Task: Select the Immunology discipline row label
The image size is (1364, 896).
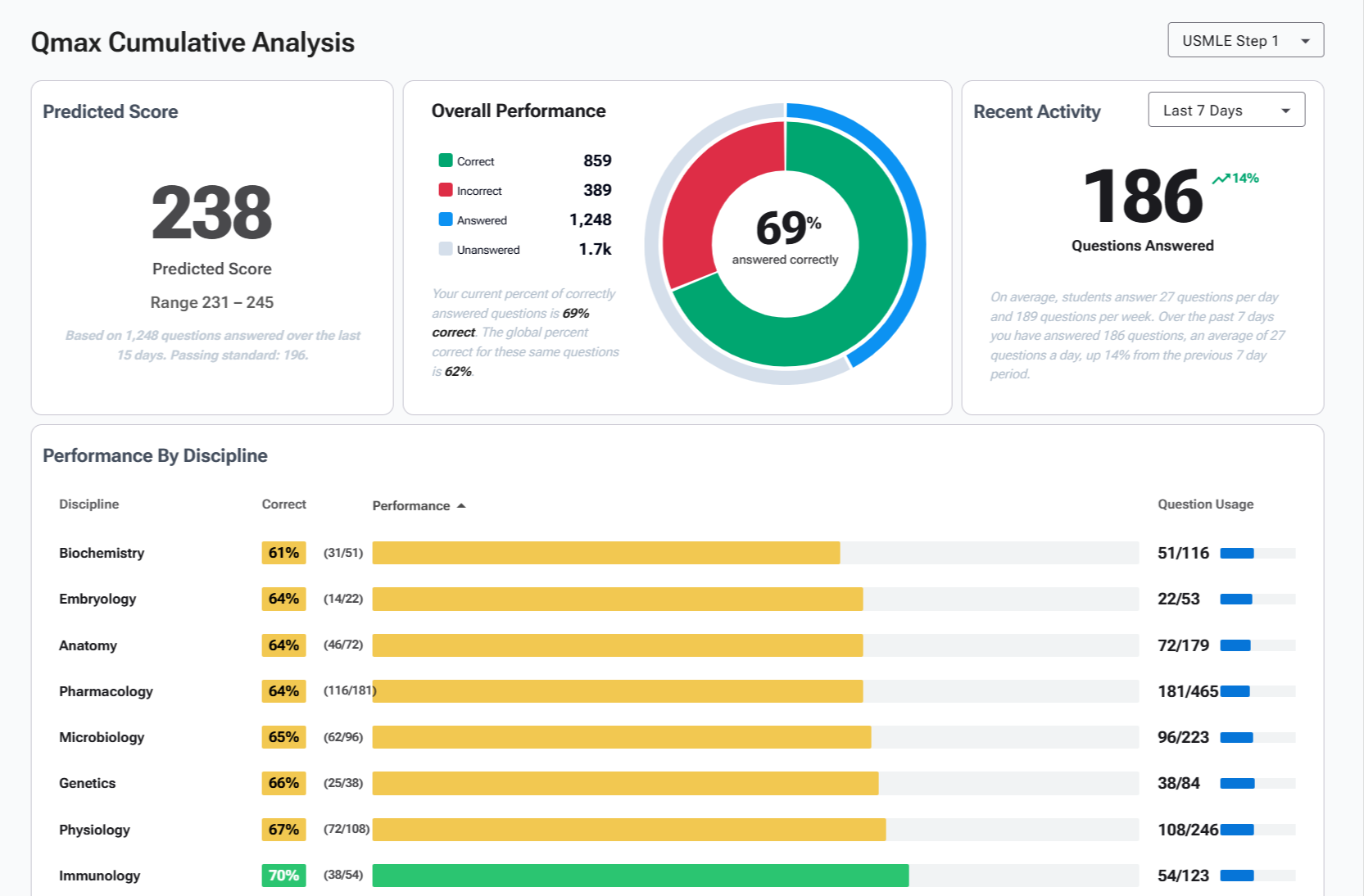Action: pyautogui.click(x=99, y=876)
